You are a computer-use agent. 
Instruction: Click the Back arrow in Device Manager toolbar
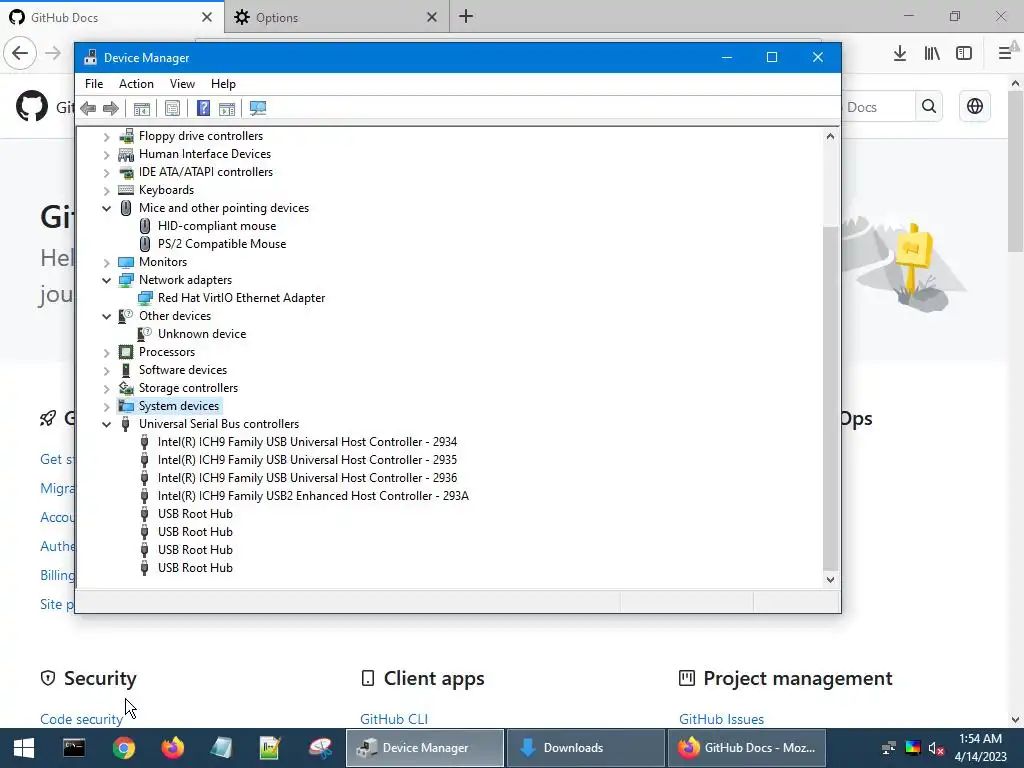[x=88, y=108]
